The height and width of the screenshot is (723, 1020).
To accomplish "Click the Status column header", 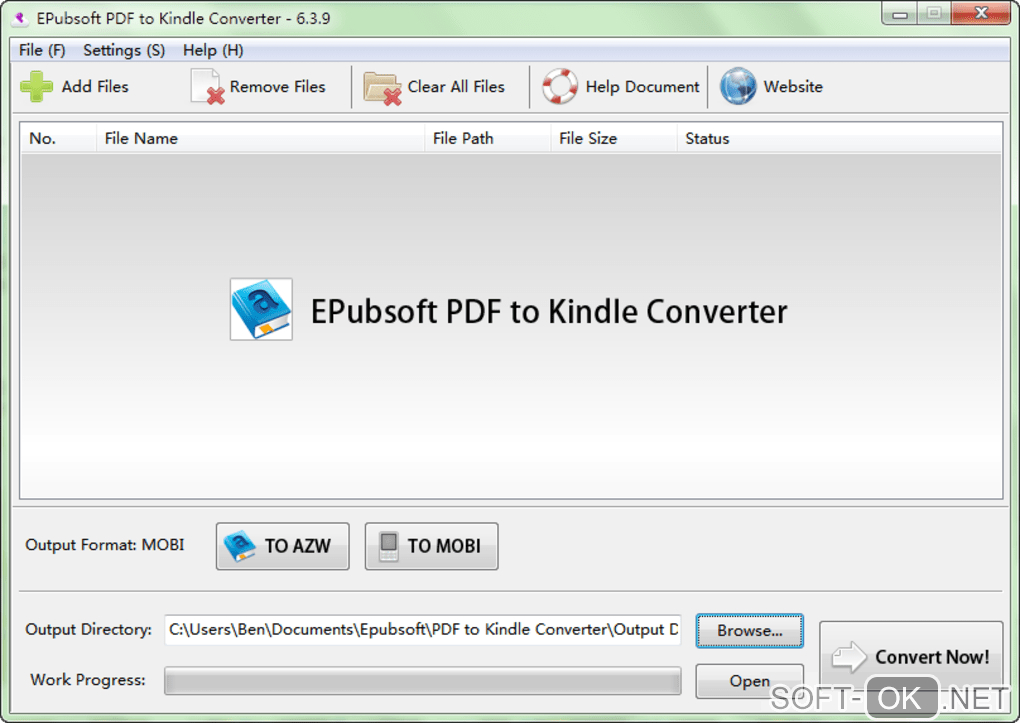I will pos(839,138).
